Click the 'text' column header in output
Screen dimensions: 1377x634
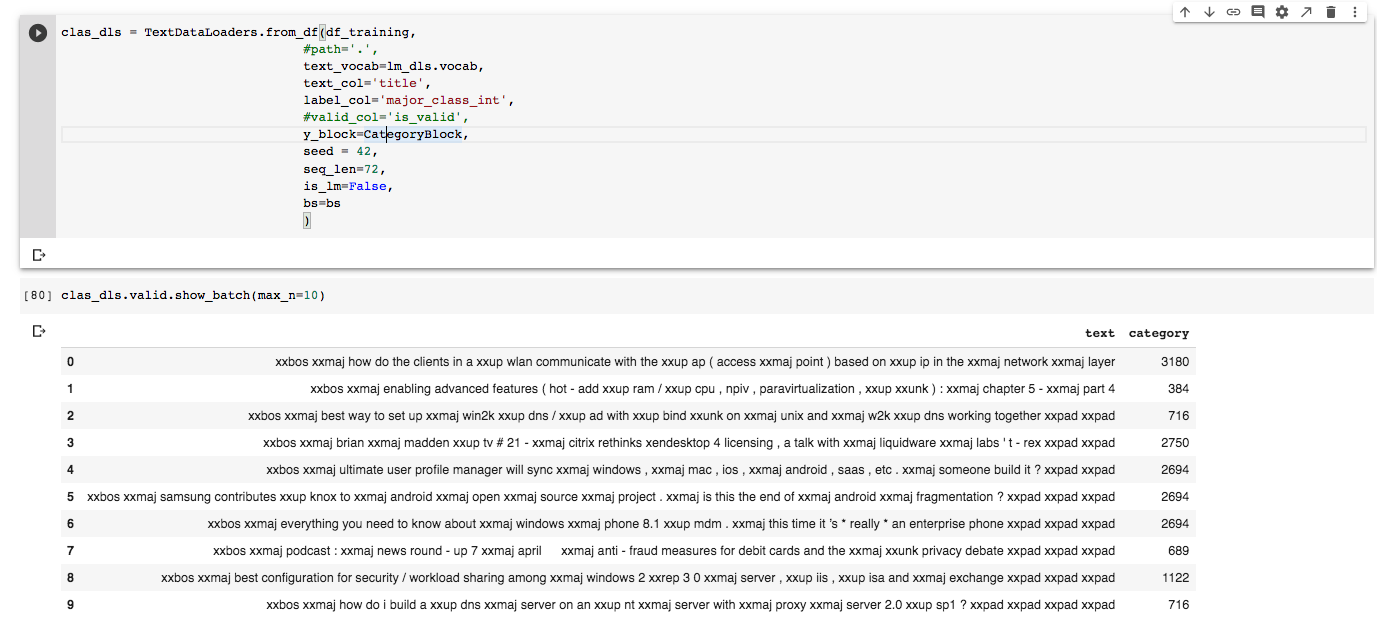tap(1099, 333)
